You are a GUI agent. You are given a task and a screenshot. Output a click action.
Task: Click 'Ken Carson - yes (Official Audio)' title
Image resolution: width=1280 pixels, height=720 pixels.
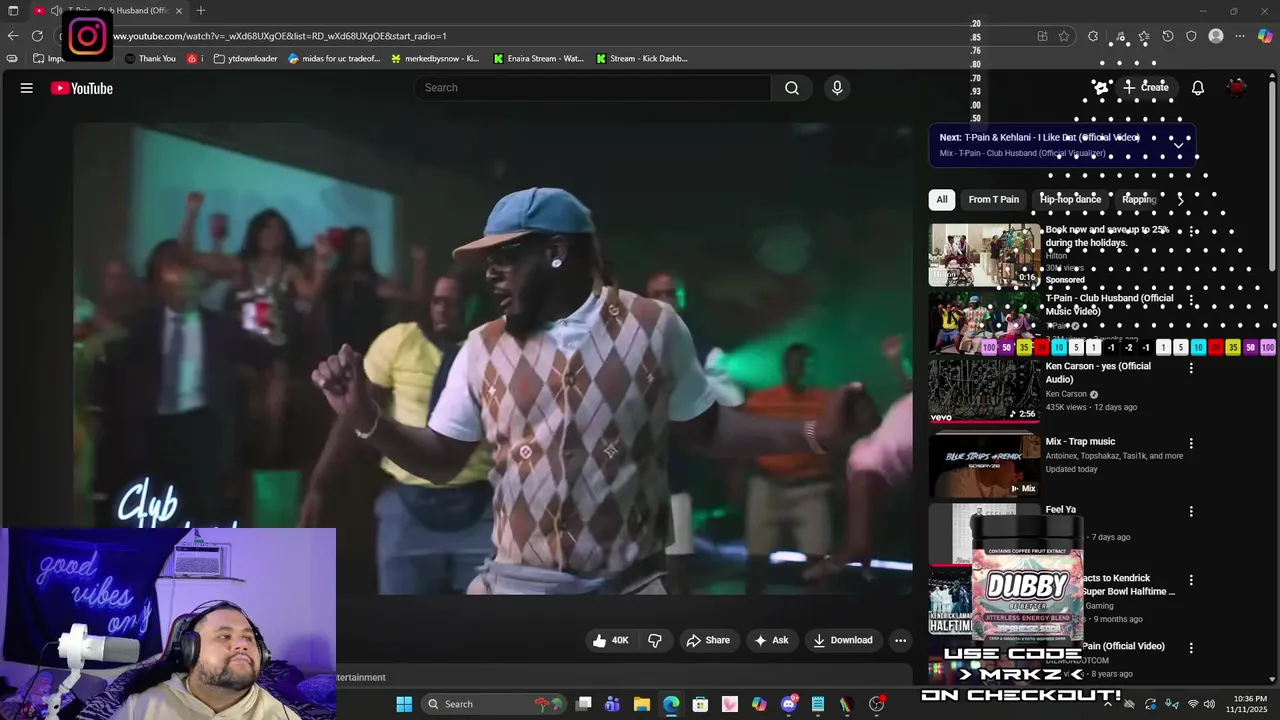1098,373
